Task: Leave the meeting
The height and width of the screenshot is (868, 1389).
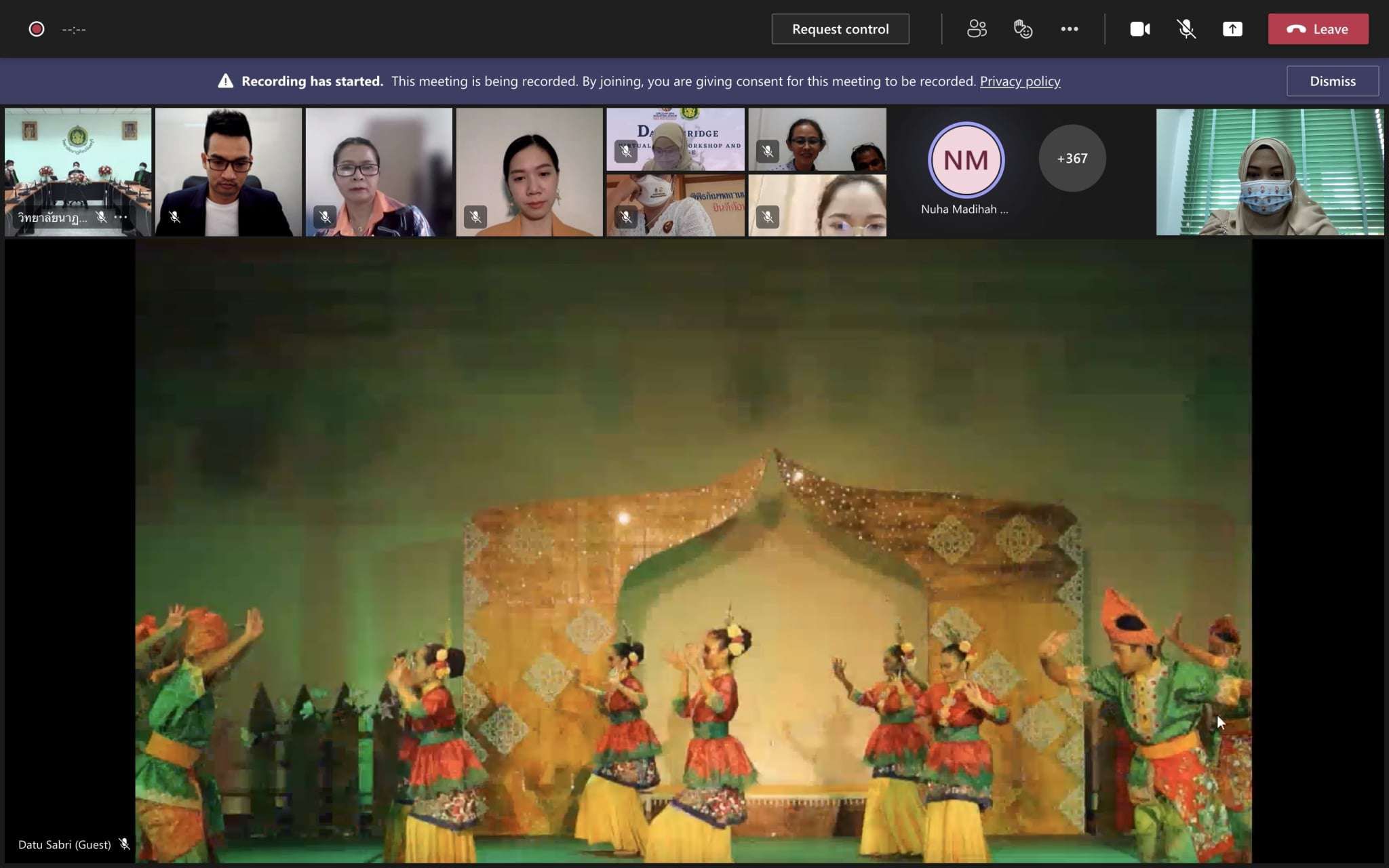Action: pos(1318,29)
